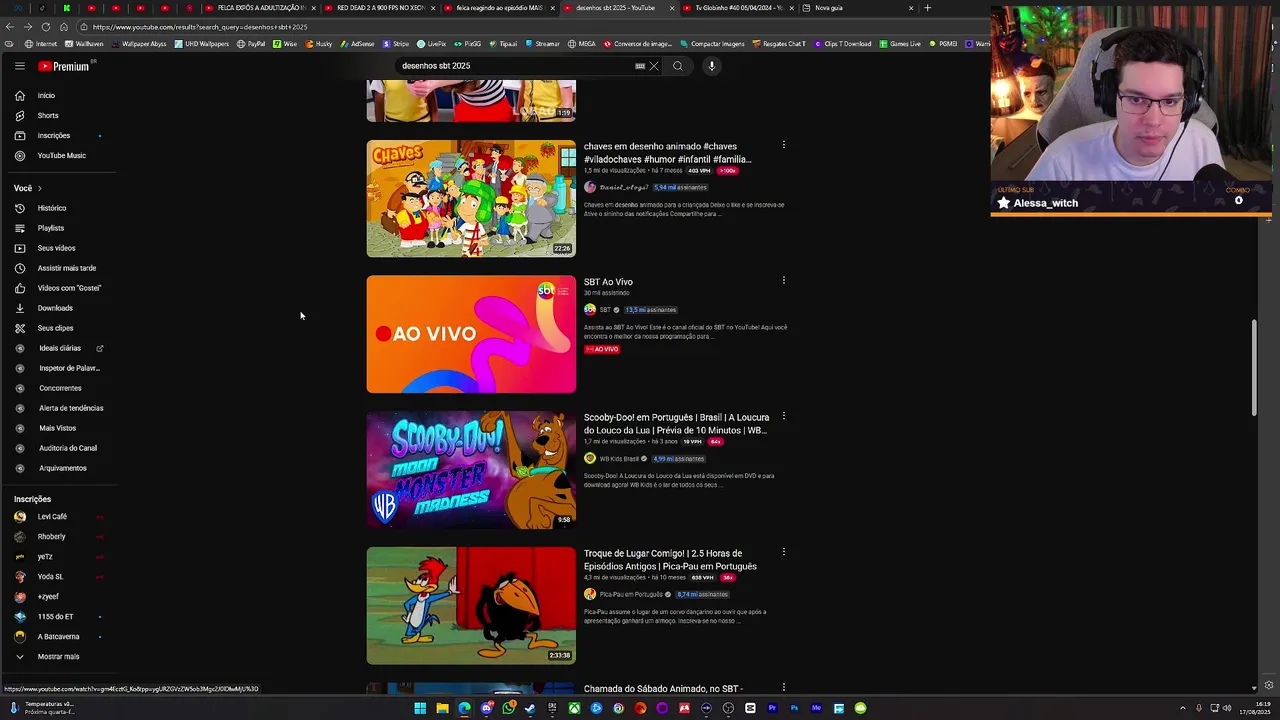This screenshot has height=720, width=1280.
Task: Open more options for Scooby-Doo video
Action: tap(784, 416)
